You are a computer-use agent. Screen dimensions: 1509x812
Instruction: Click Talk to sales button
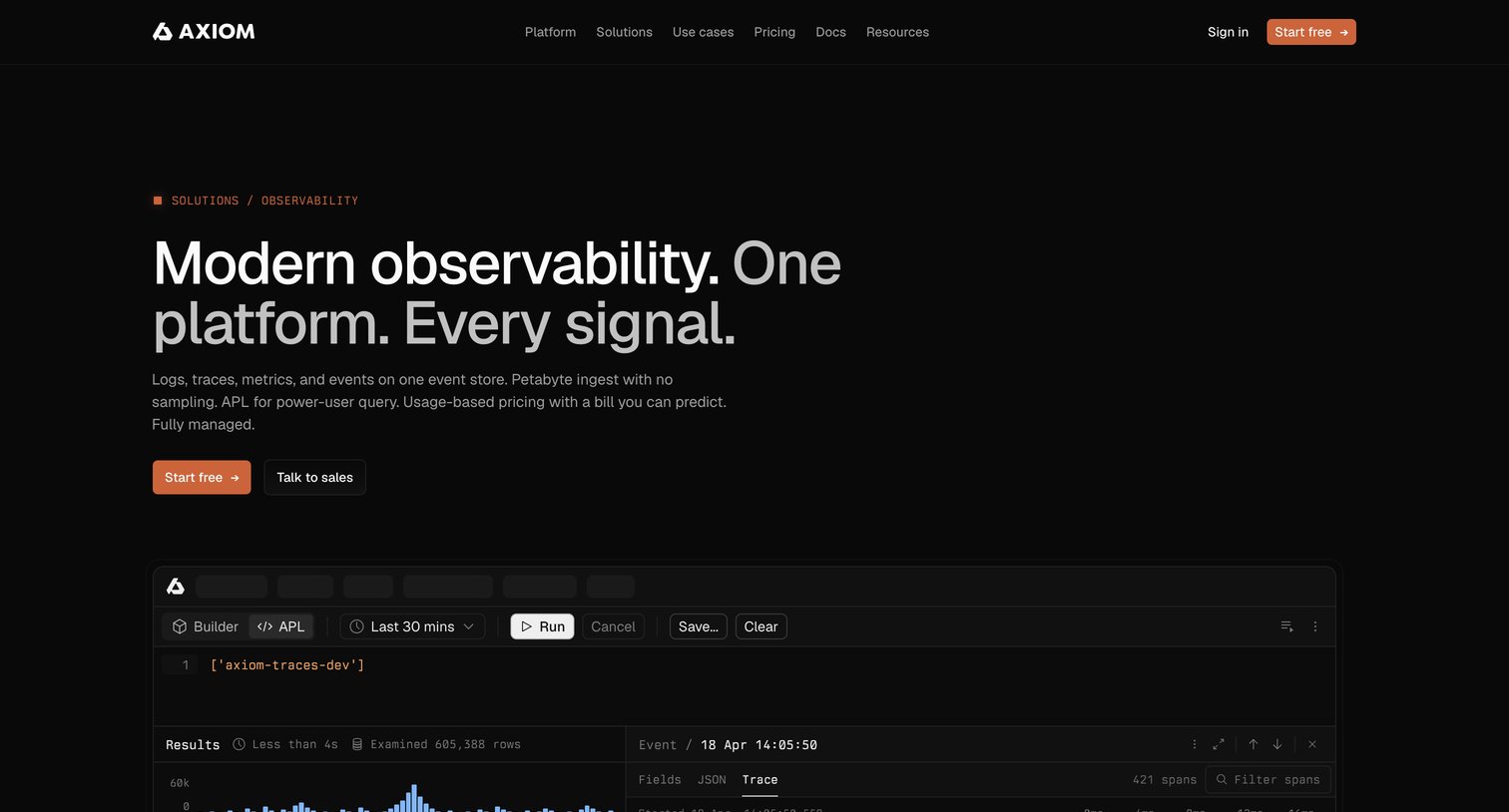(314, 477)
